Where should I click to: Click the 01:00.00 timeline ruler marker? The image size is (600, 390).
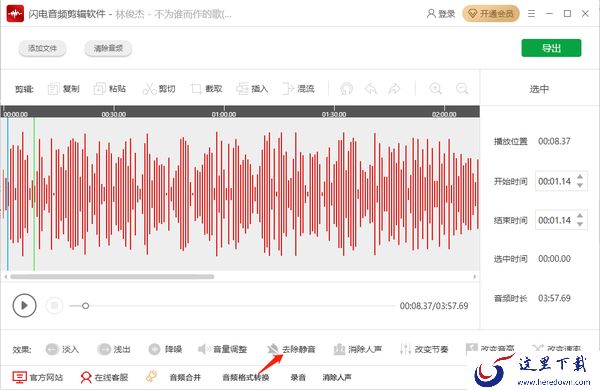tap(224, 114)
